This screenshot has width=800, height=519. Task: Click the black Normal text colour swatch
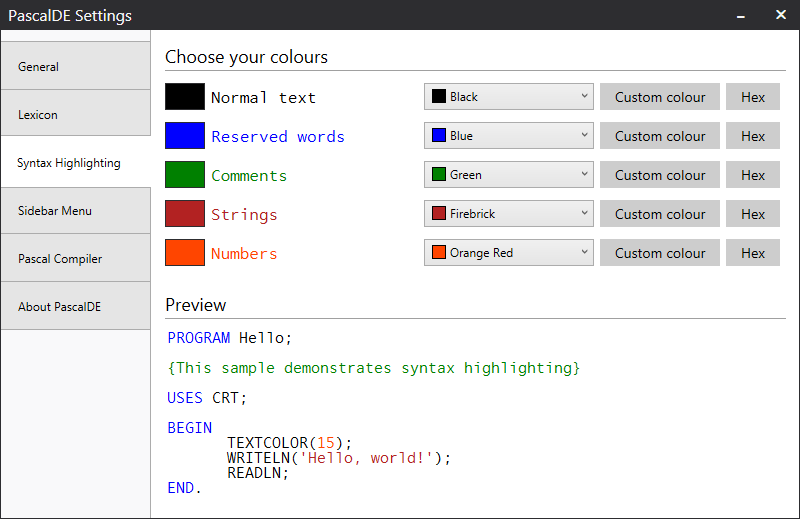pyautogui.click(x=185, y=97)
